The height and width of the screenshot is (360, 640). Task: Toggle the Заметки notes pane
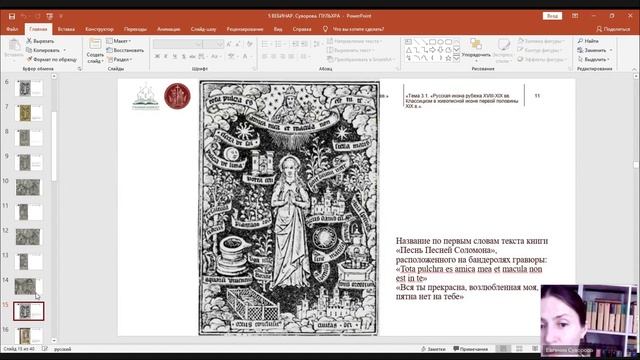click(434, 349)
